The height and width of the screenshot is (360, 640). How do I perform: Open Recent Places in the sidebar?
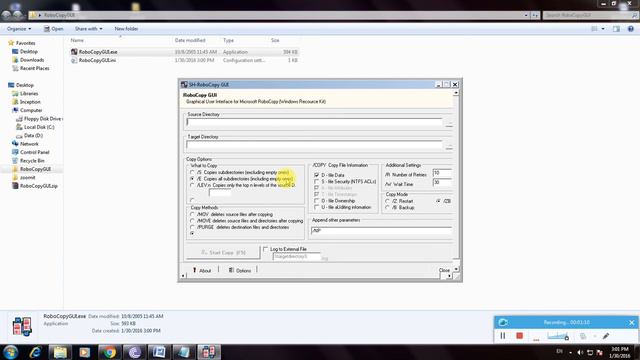click(x=34, y=68)
